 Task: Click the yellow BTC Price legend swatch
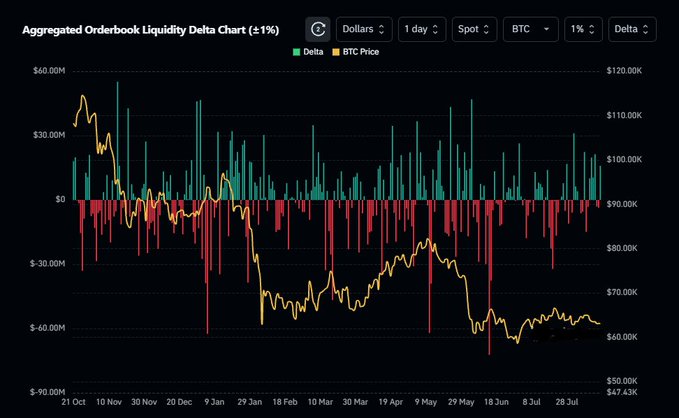click(336, 52)
